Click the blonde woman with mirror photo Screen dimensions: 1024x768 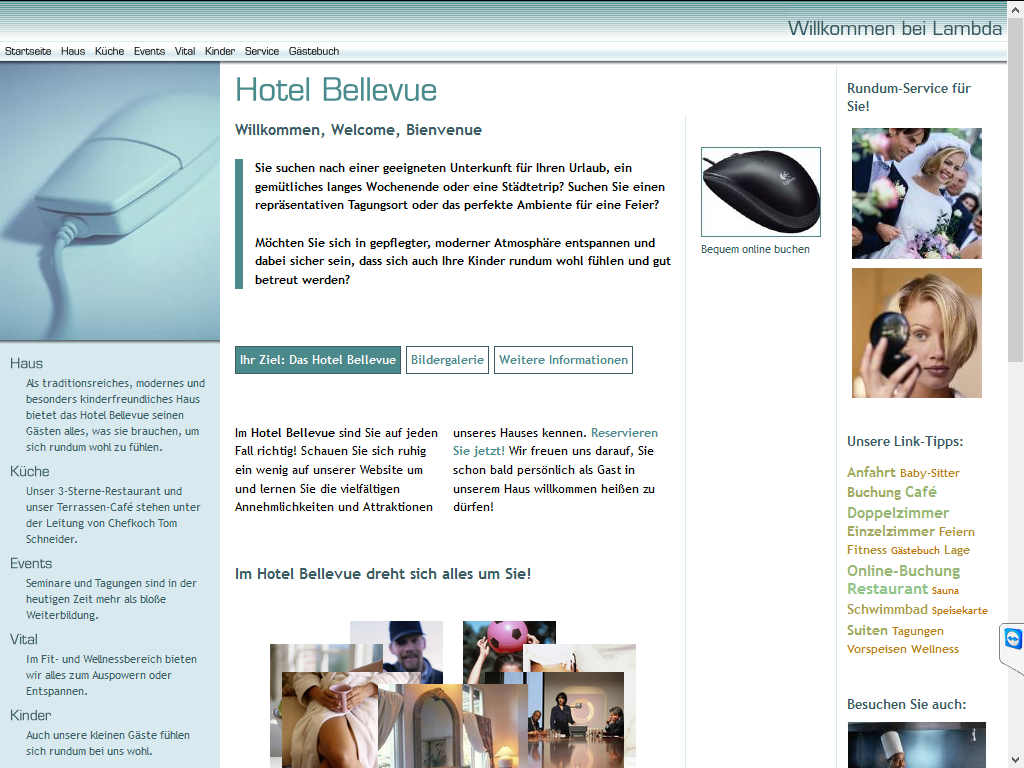pyautogui.click(x=917, y=333)
